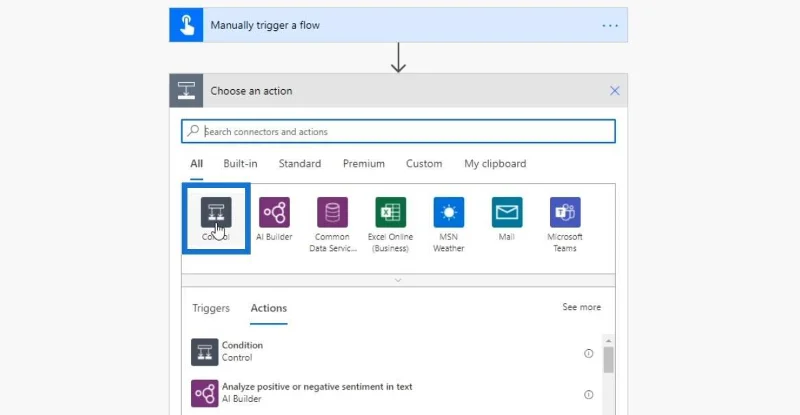This screenshot has height=415, width=800.
Task: Add Analyze positive or negative sentiment action
Action: tap(393, 394)
